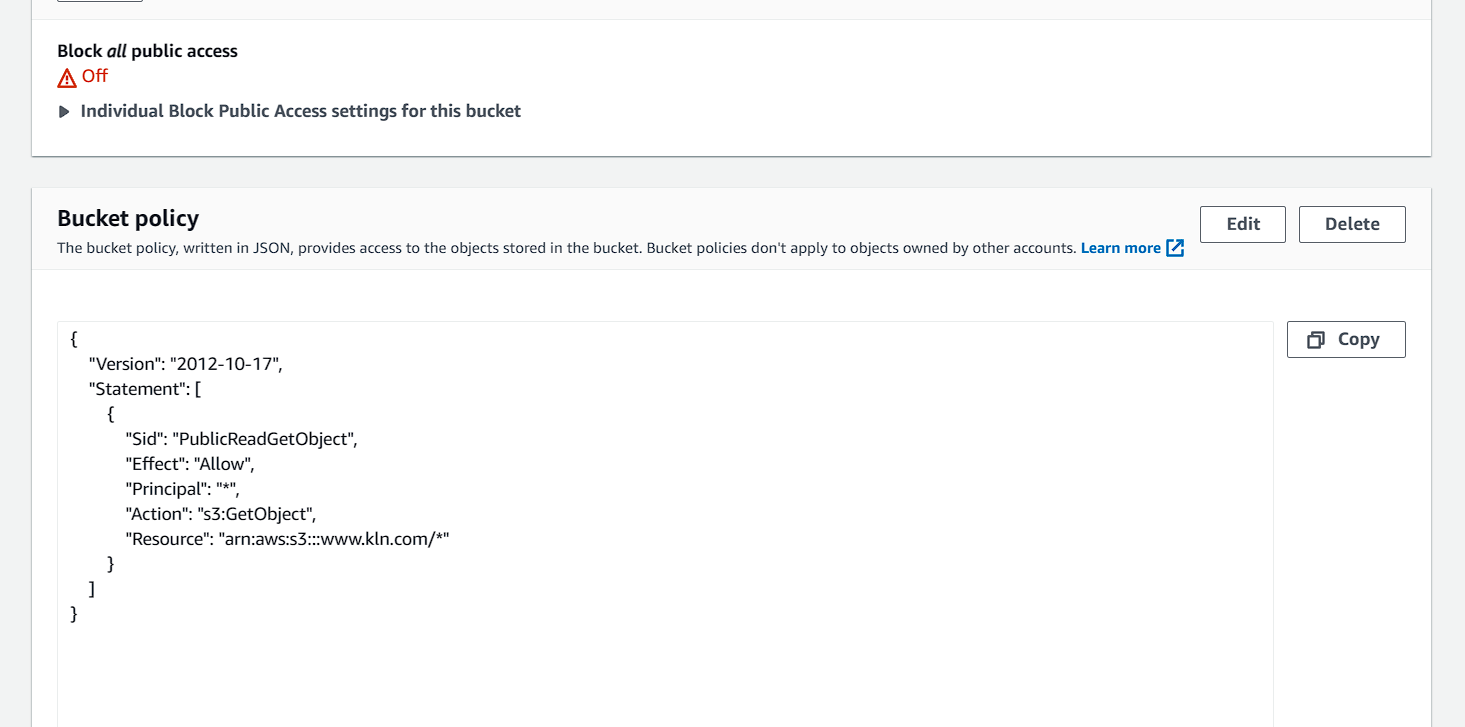This screenshot has width=1465, height=727.
Task: Delete the bucket policy
Action: pyautogui.click(x=1352, y=224)
